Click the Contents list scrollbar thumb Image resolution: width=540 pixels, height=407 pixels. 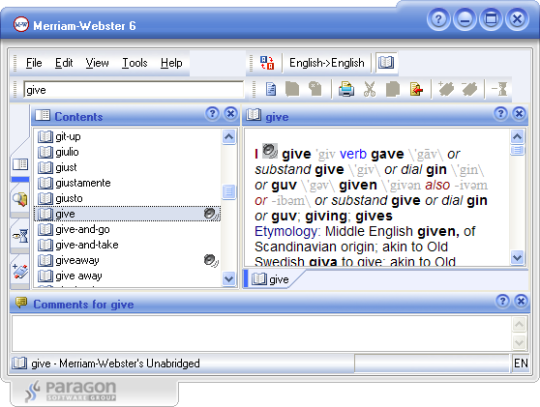(x=229, y=191)
